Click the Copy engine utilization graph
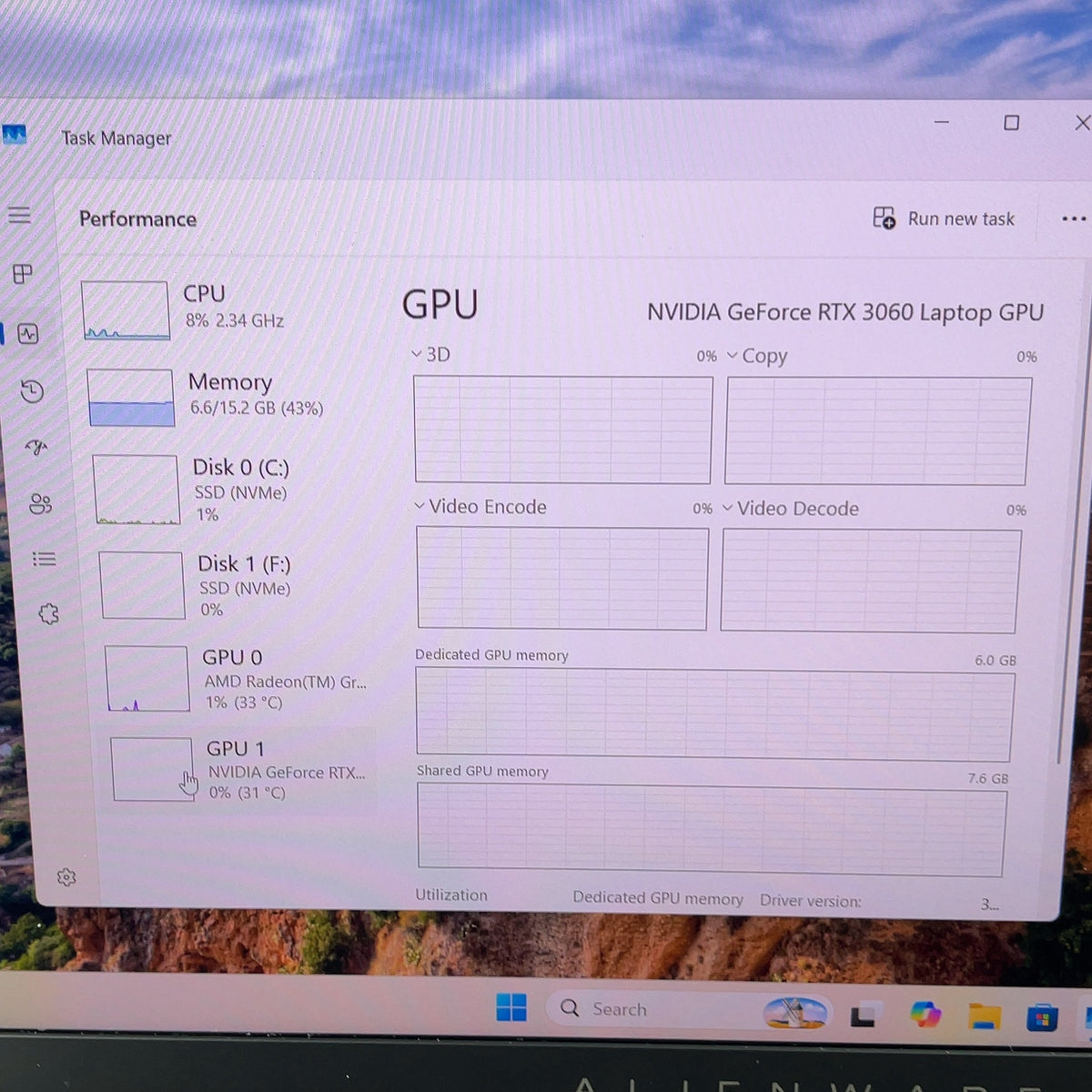The image size is (1092, 1092). (x=878, y=431)
